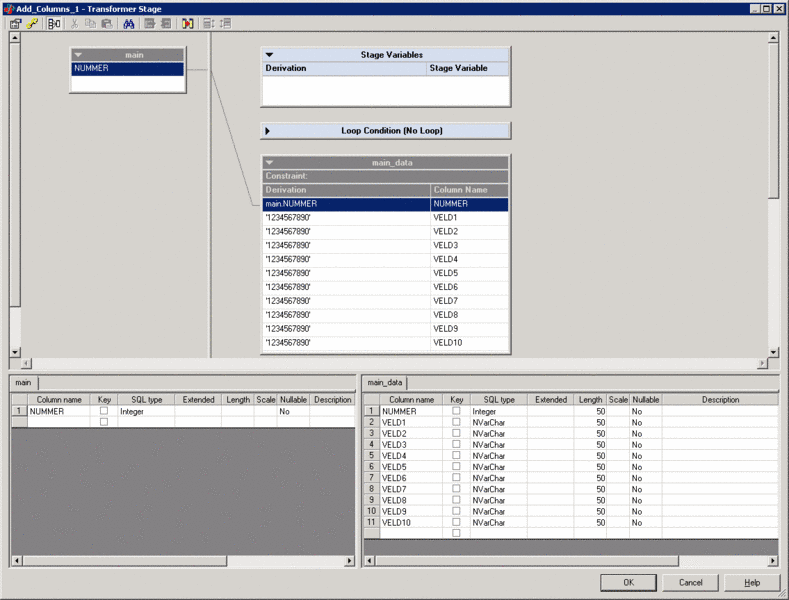Open Find and Replace binoculars icon
This screenshot has height=600, width=789.
click(129, 24)
